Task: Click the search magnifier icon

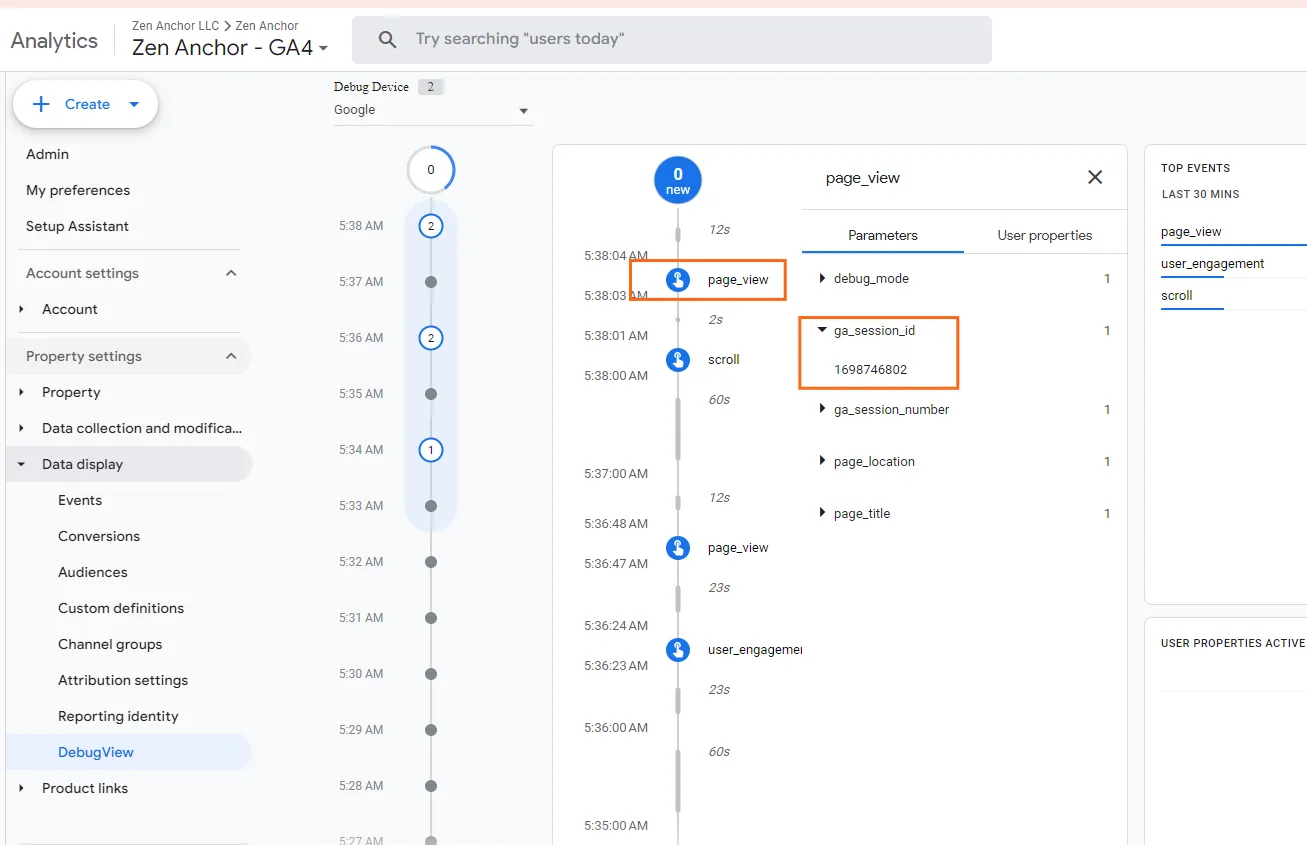Action: (387, 40)
